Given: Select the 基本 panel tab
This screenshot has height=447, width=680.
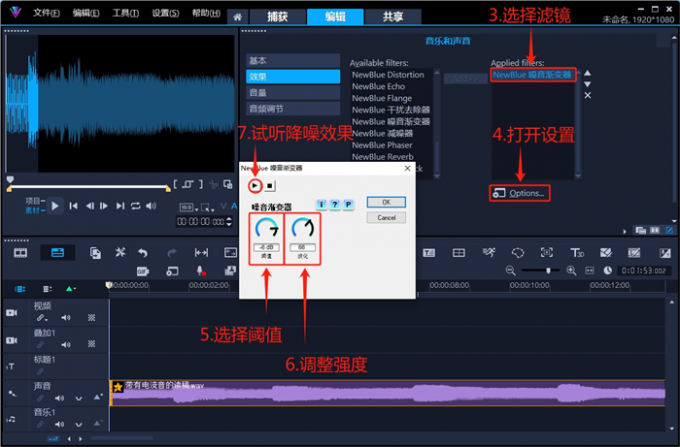Looking at the screenshot, I should pyautogui.click(x=293, y=60).
